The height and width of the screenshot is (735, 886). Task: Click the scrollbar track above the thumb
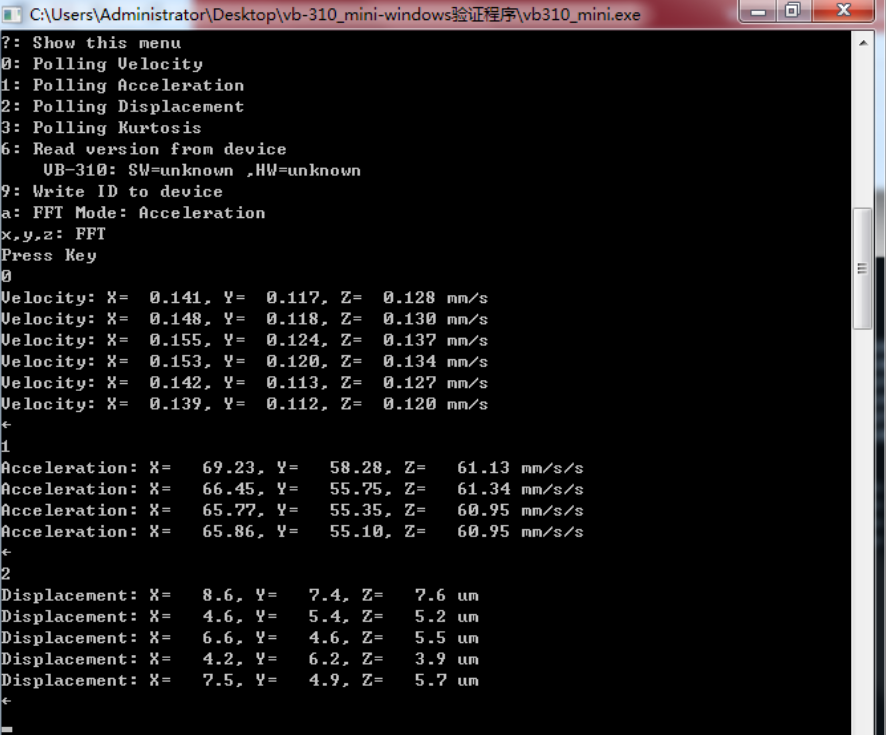coord(864,130)
